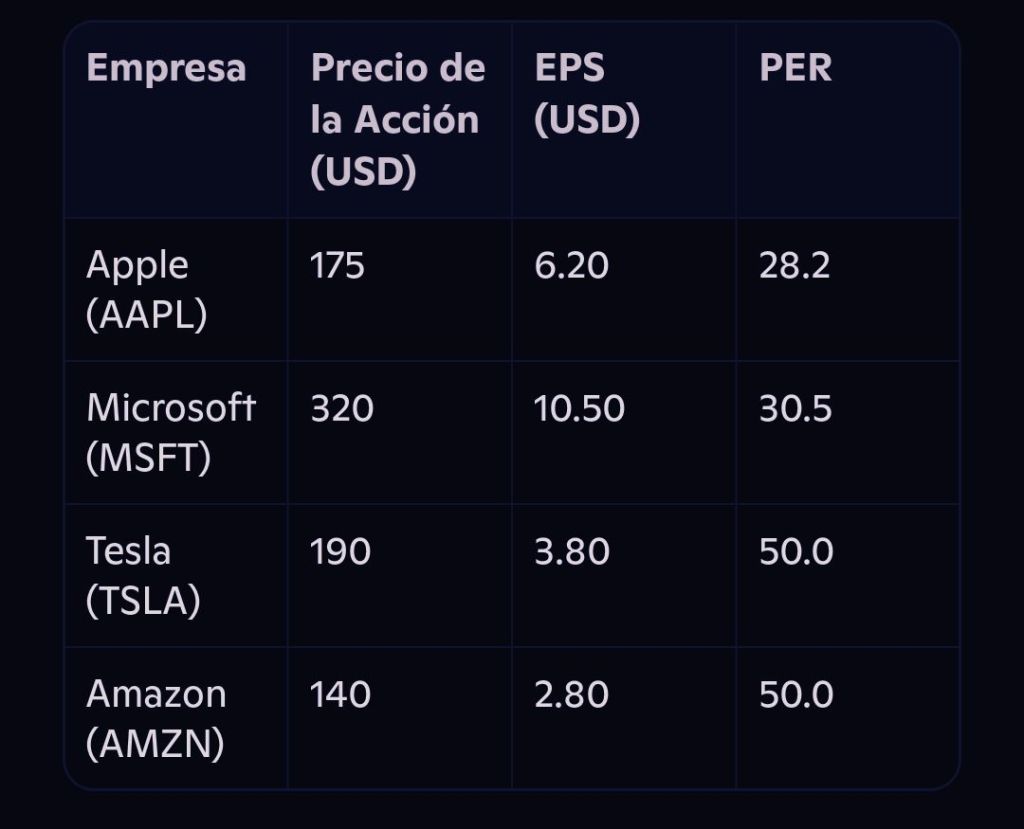Click Tesla's stock price 190
The image size is (1024, 829).
(x=340, y=552)
